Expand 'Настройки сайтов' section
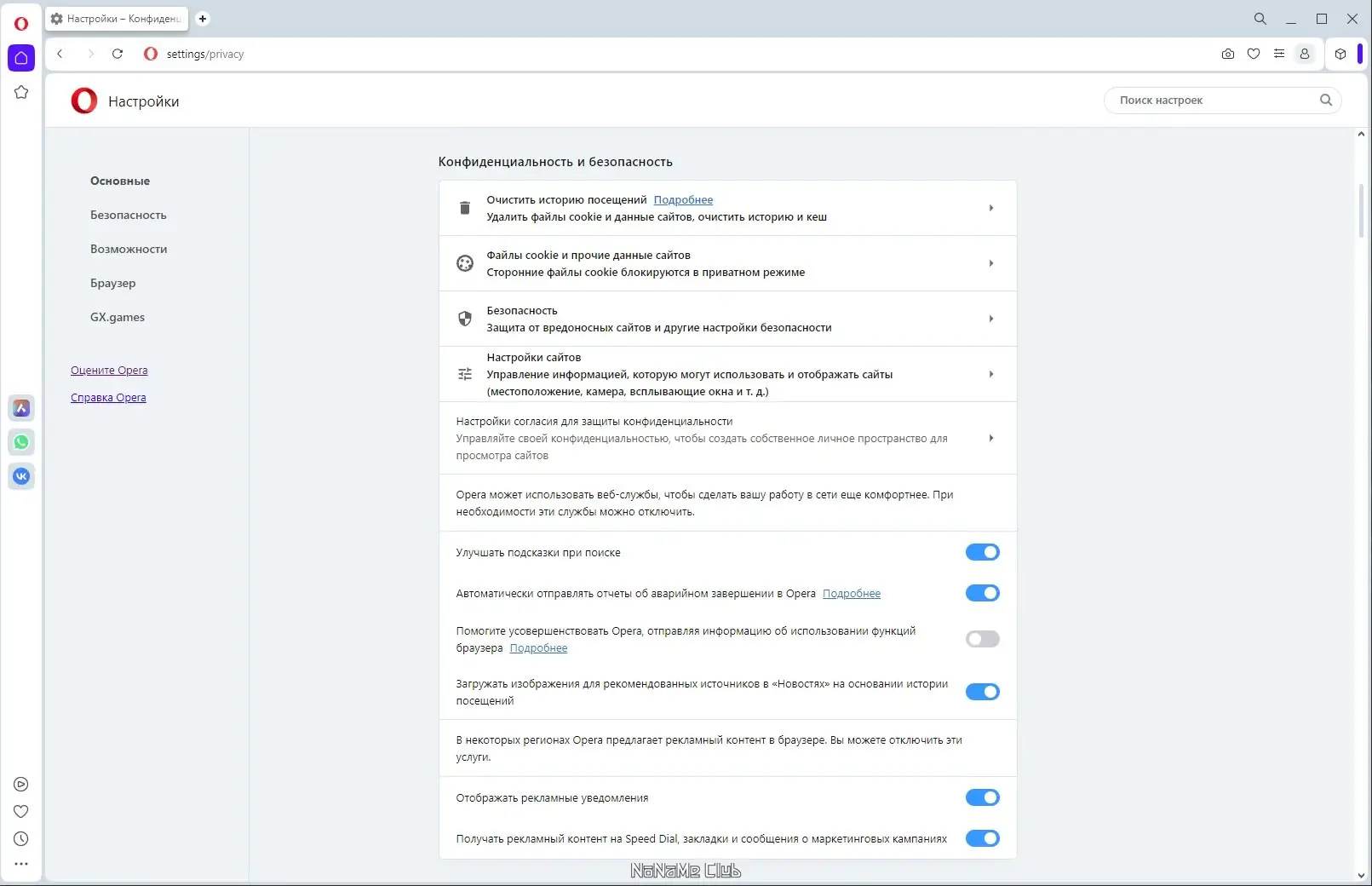 point(991,374)
